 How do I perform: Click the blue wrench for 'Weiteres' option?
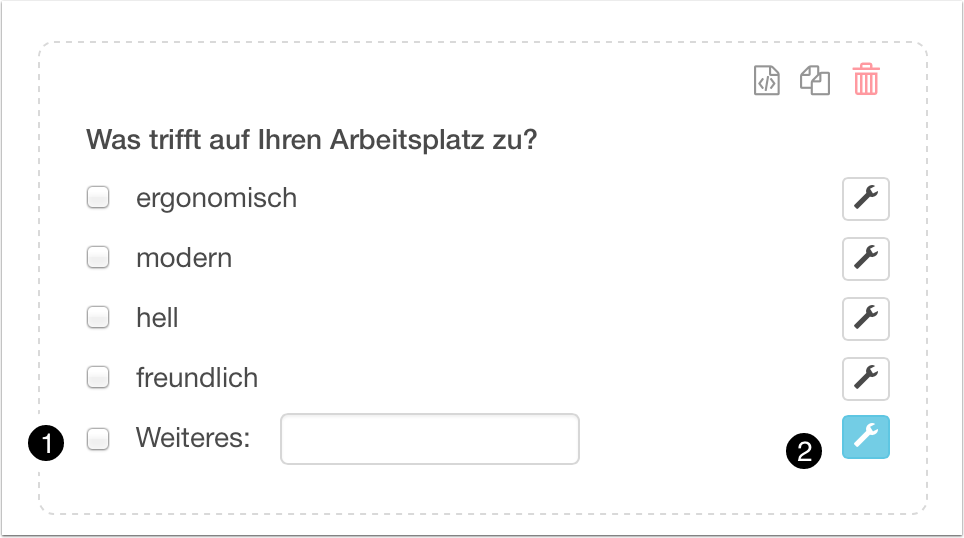[865, 437]
